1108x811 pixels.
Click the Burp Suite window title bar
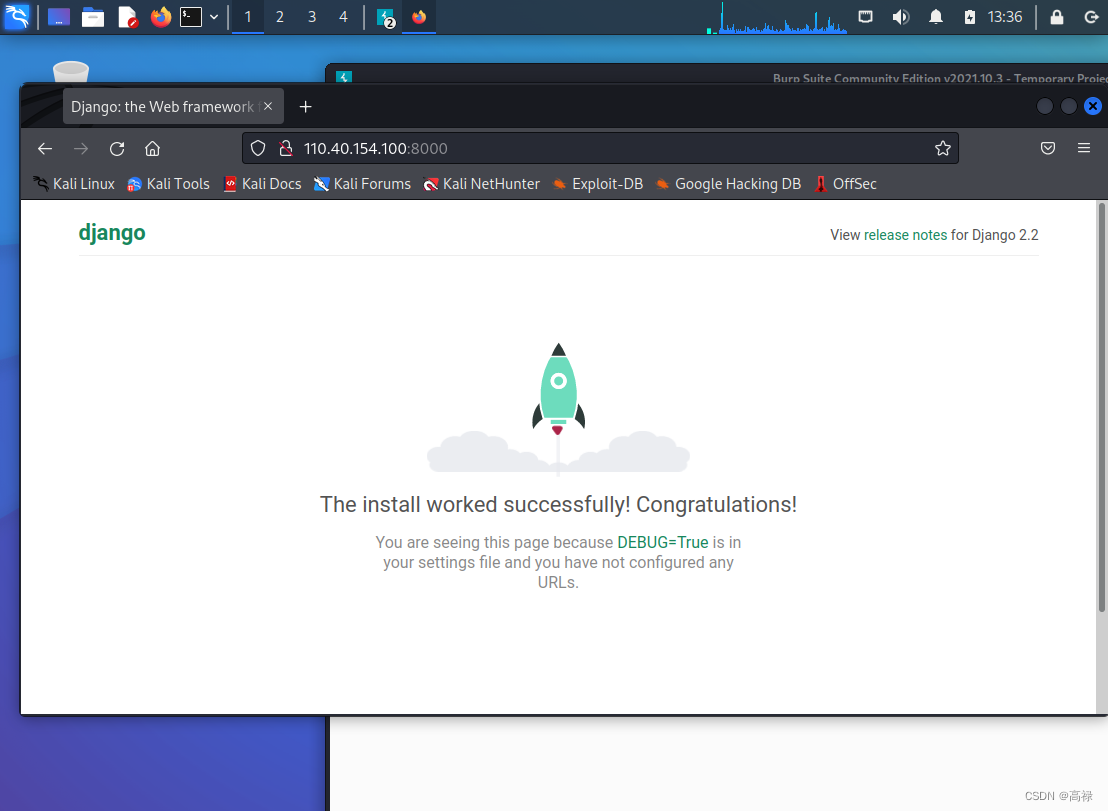[x=717, y=73]
